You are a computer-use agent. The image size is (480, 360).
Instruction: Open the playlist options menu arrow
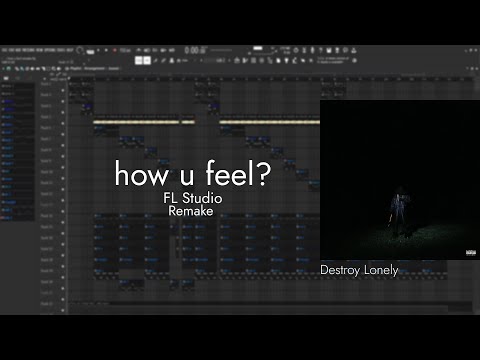coord(3,69)
